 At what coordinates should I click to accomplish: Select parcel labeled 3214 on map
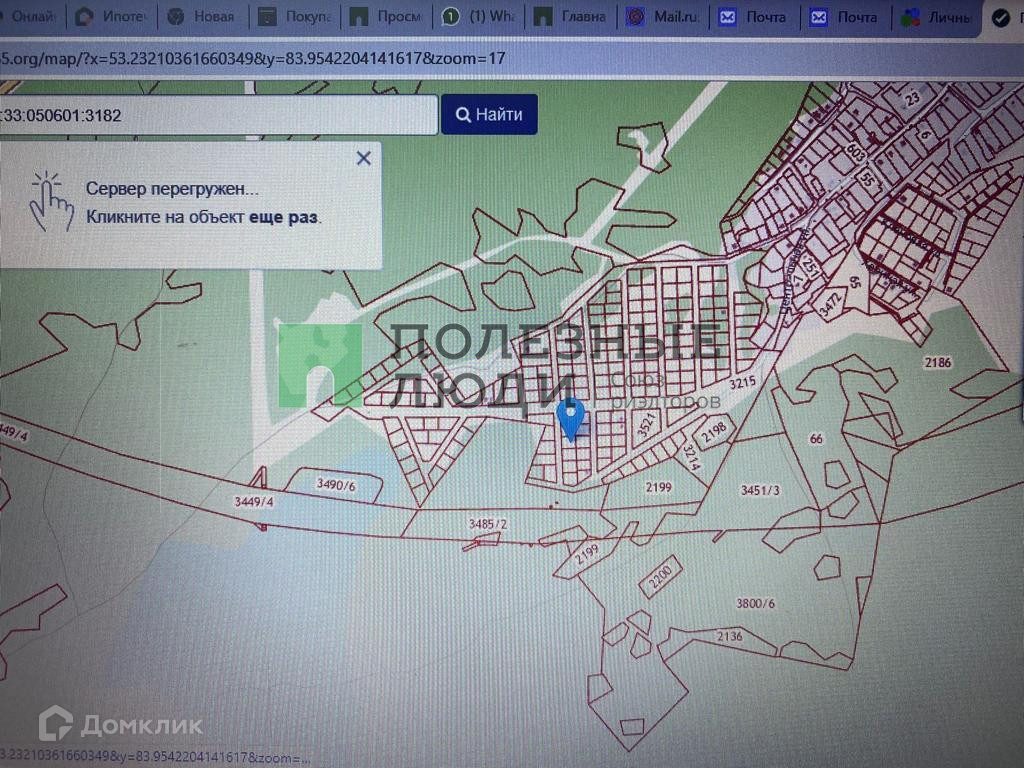click(691, 457)
